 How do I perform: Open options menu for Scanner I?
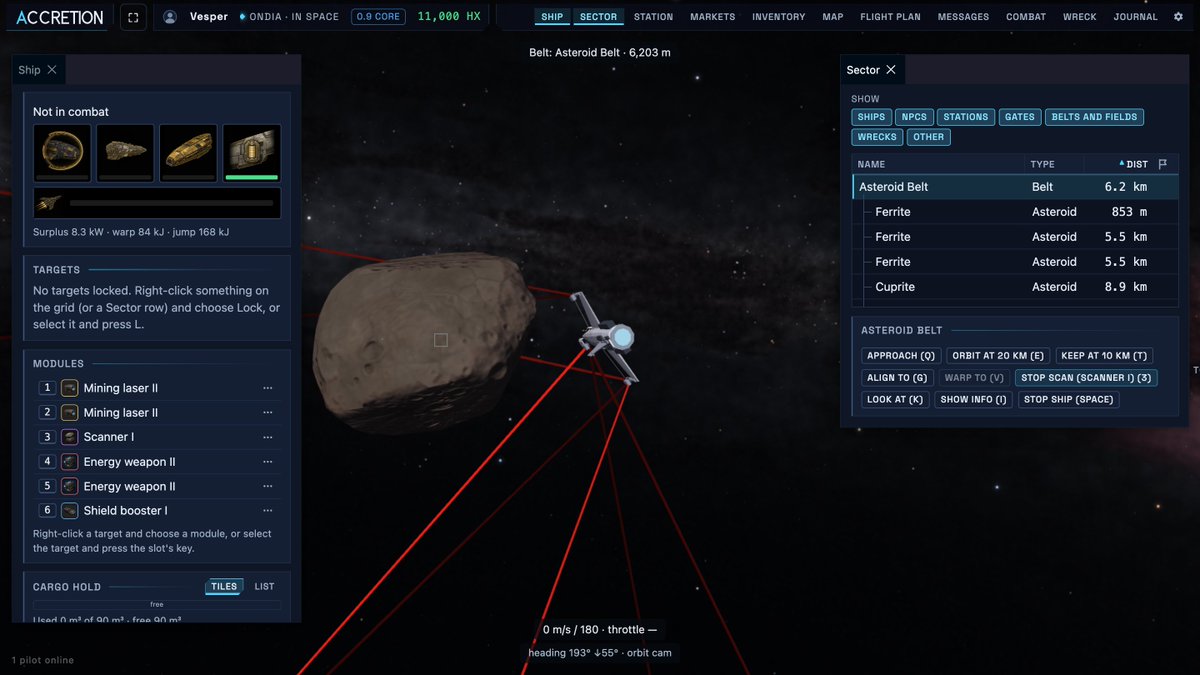[x=268, y=437]
